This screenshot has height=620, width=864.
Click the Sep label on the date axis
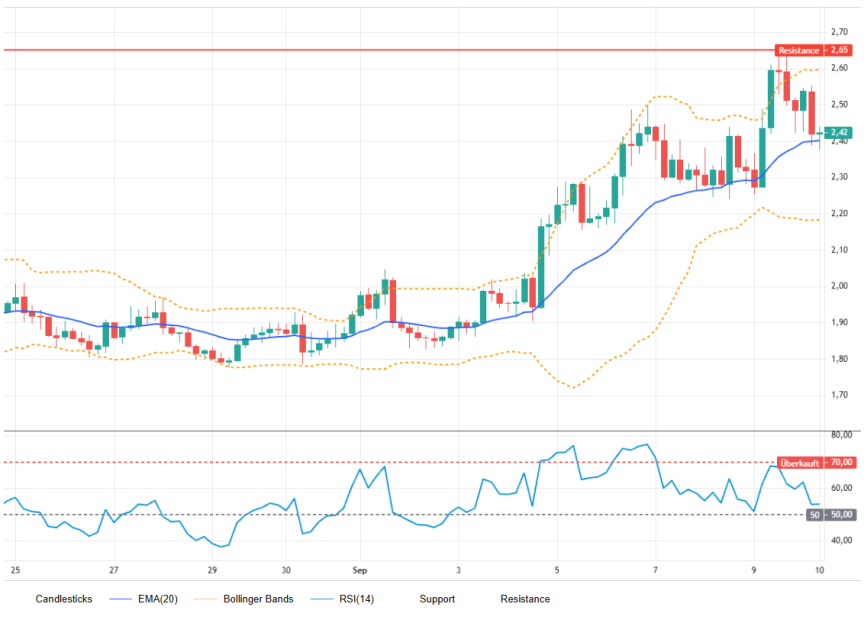coord(360,570)
